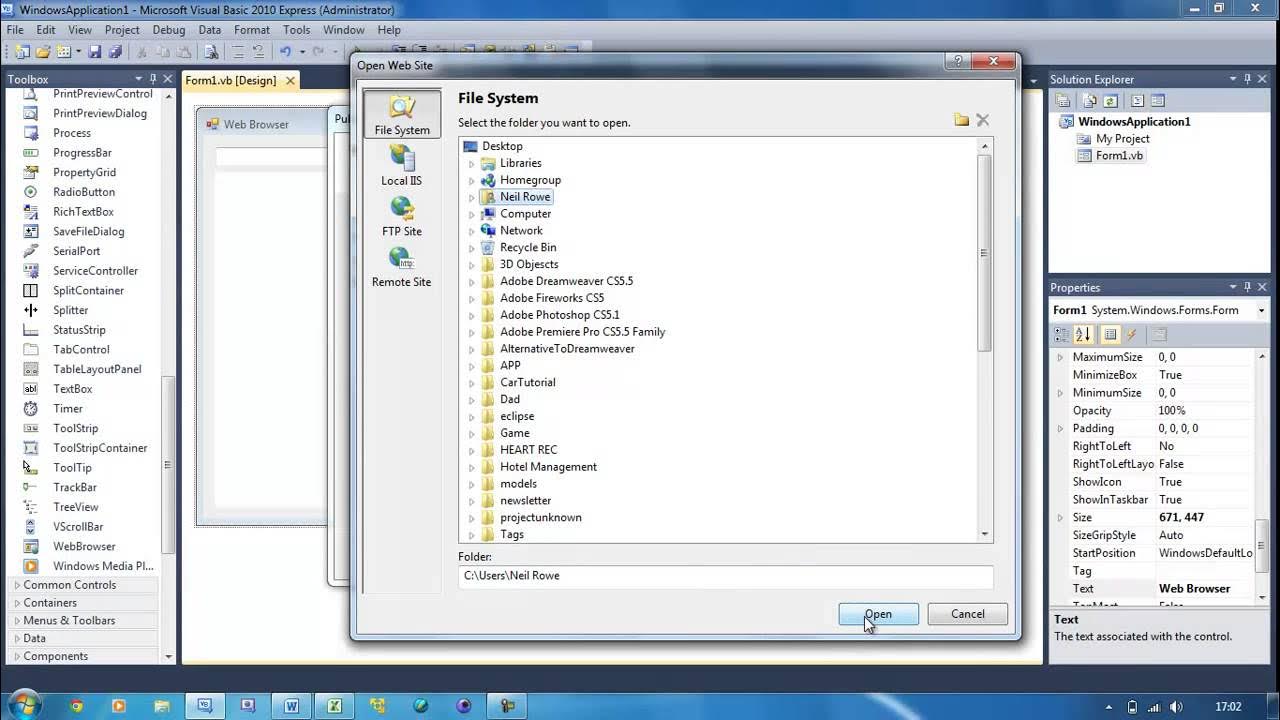Image resolution: width=1280 pixels, height=720 pixels.
Task: Expand Menus & Toolbars group in Toolbox
Action: point(17,621)
